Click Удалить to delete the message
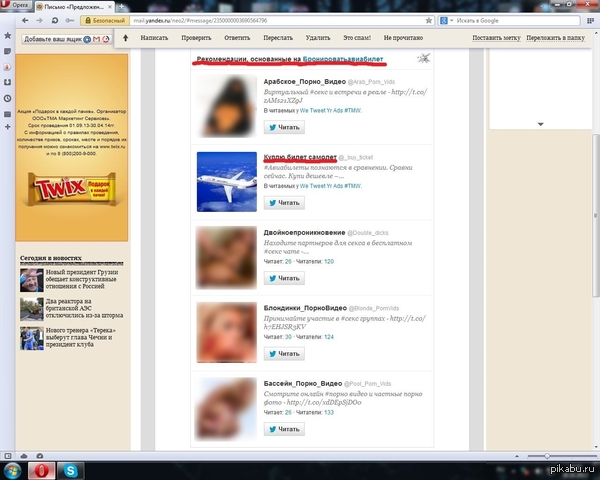Screen dimensions: 600x480 click(x=319, y=36)
